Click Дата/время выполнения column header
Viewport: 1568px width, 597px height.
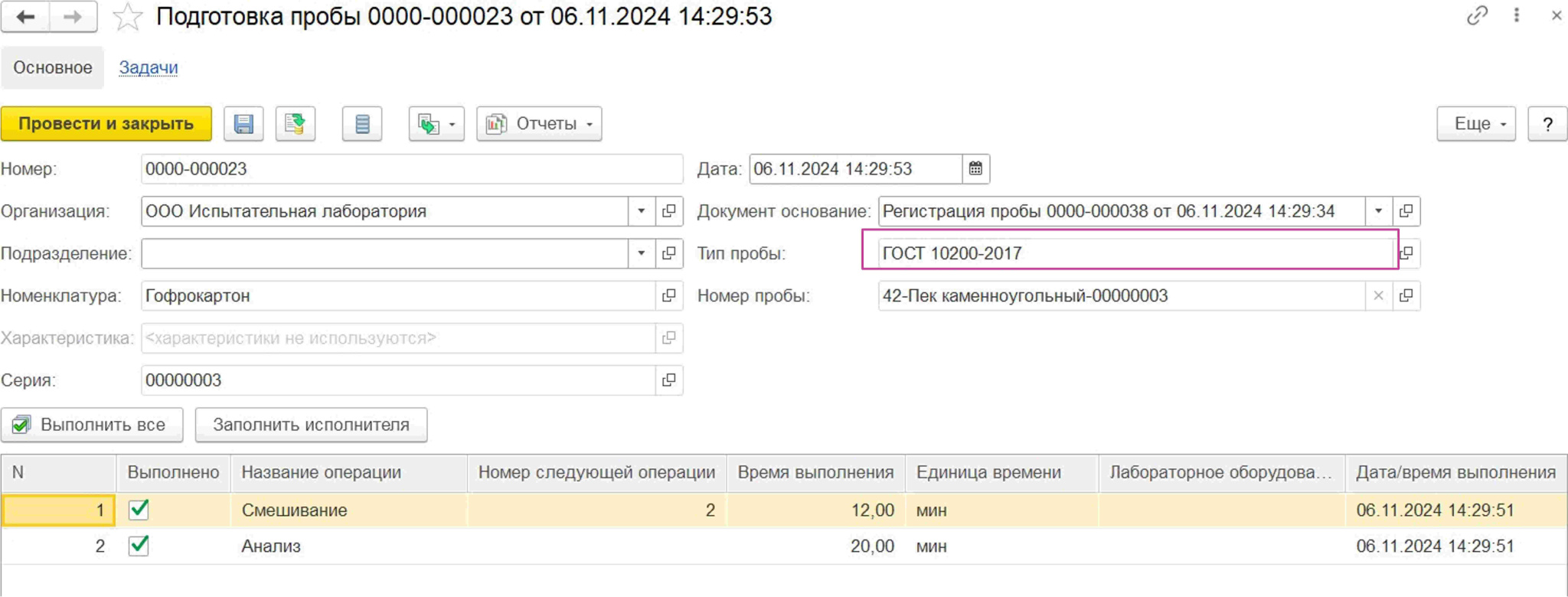pyautogui.click(x=1456, y=472)
